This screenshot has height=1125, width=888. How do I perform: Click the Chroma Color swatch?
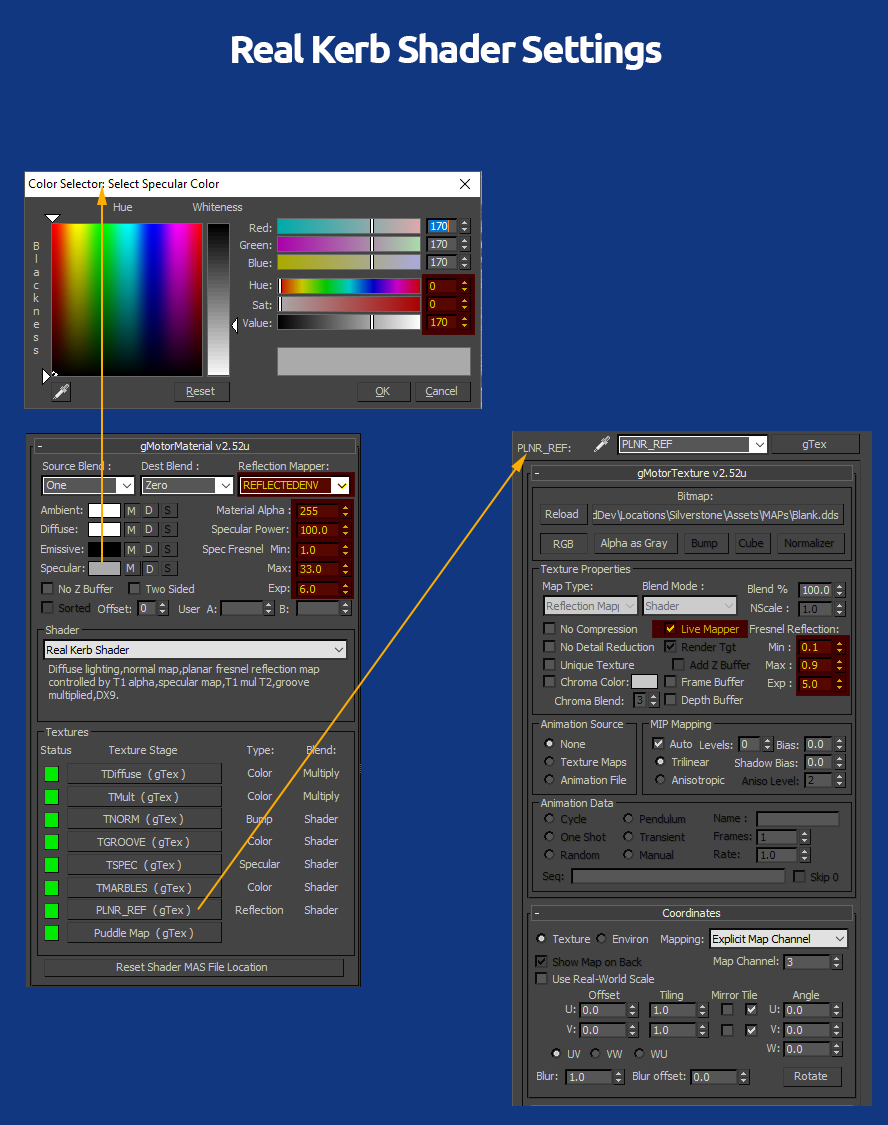click(x=644, y=682)
